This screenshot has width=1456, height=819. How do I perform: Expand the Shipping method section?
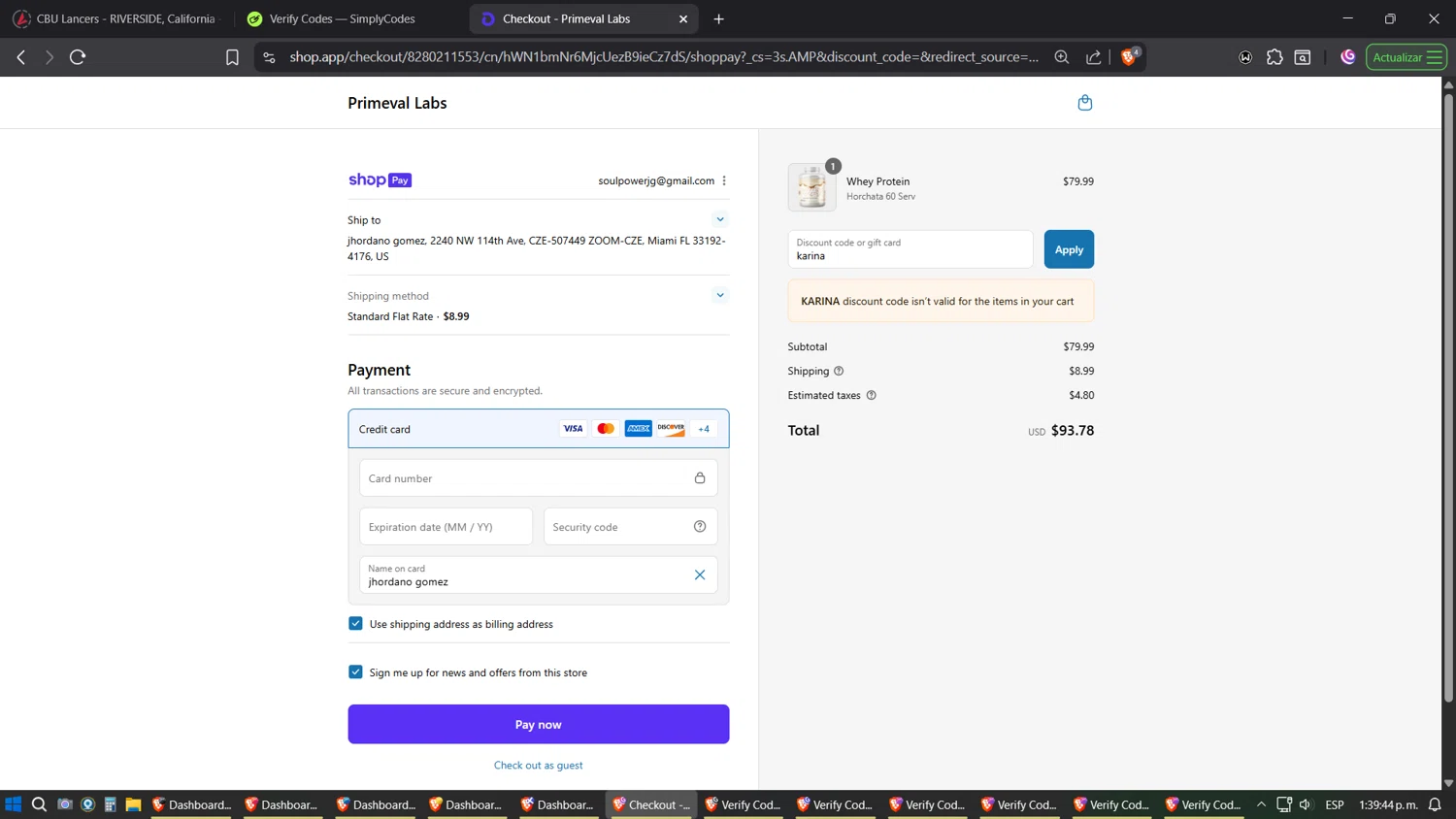pos(720,295)
